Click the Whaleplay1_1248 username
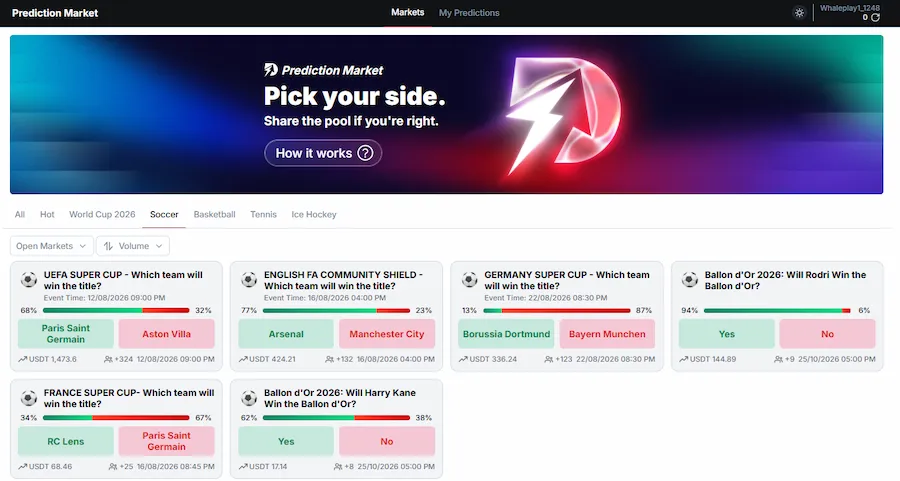The width and height of the screenshot is (900, 481). [849, 8]
